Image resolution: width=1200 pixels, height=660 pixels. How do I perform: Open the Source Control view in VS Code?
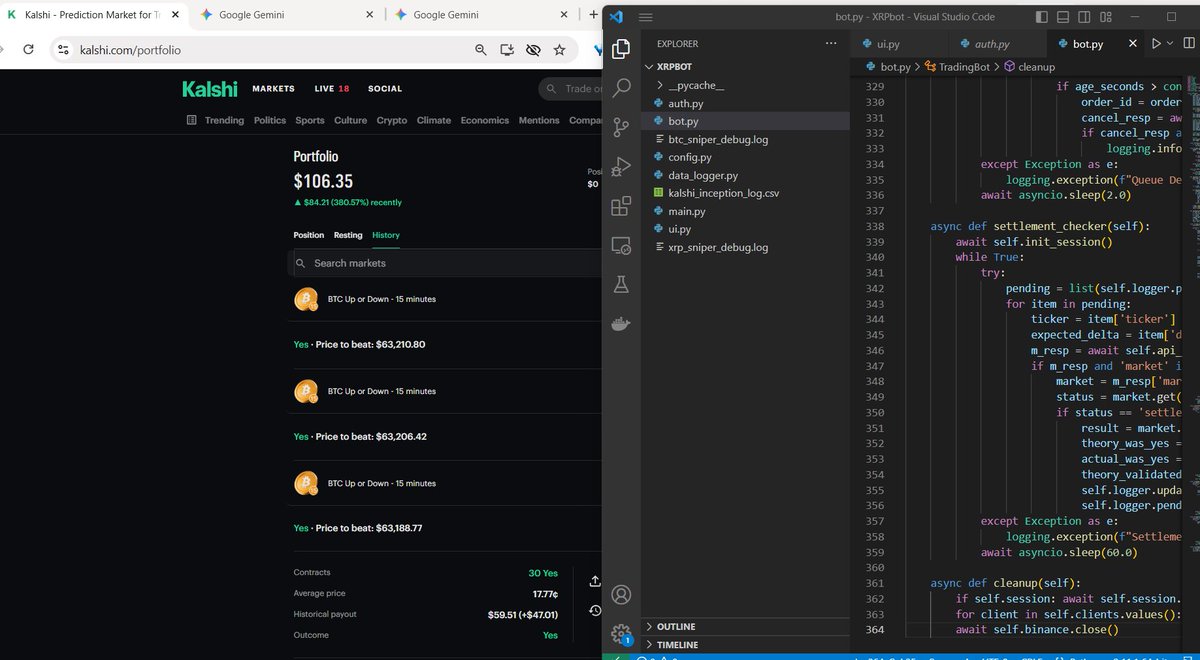[621, 127]
